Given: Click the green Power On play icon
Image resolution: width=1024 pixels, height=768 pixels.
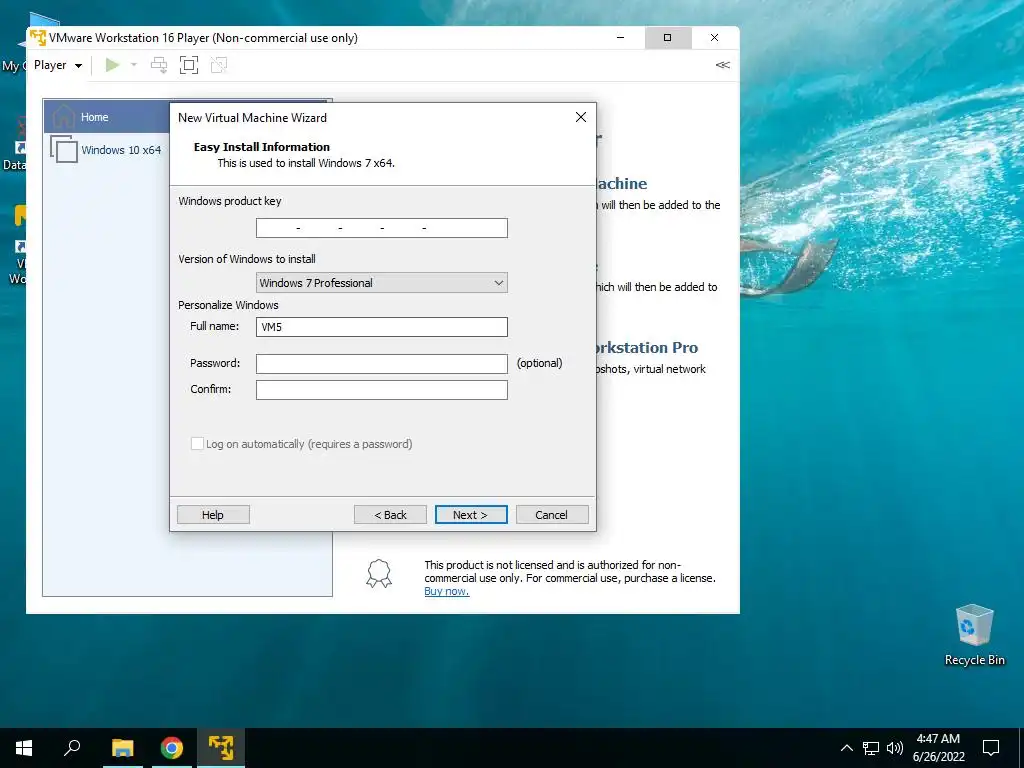Looking at the screenshot, I should (x=112, y=65).
